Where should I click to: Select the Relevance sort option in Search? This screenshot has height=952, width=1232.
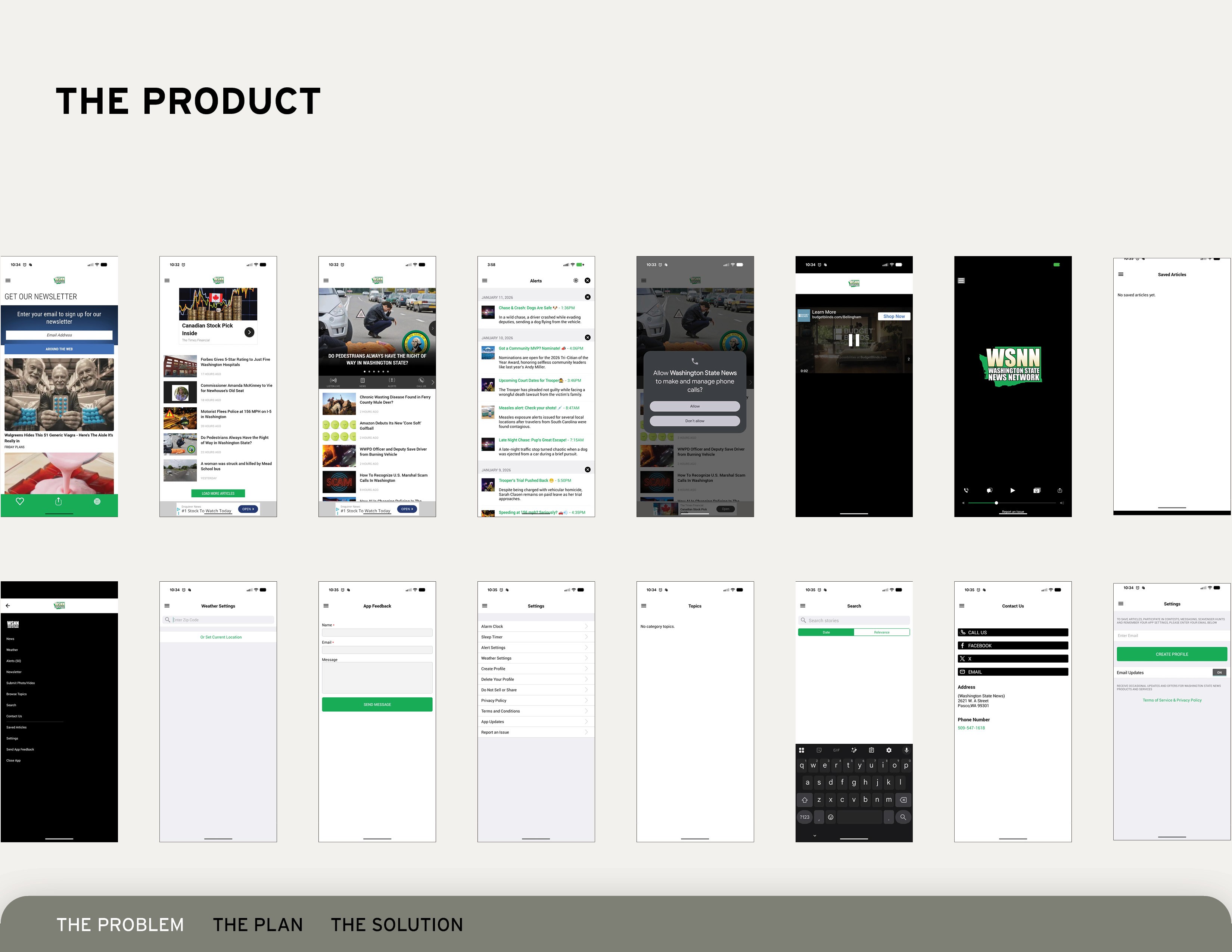coord(882,632)
